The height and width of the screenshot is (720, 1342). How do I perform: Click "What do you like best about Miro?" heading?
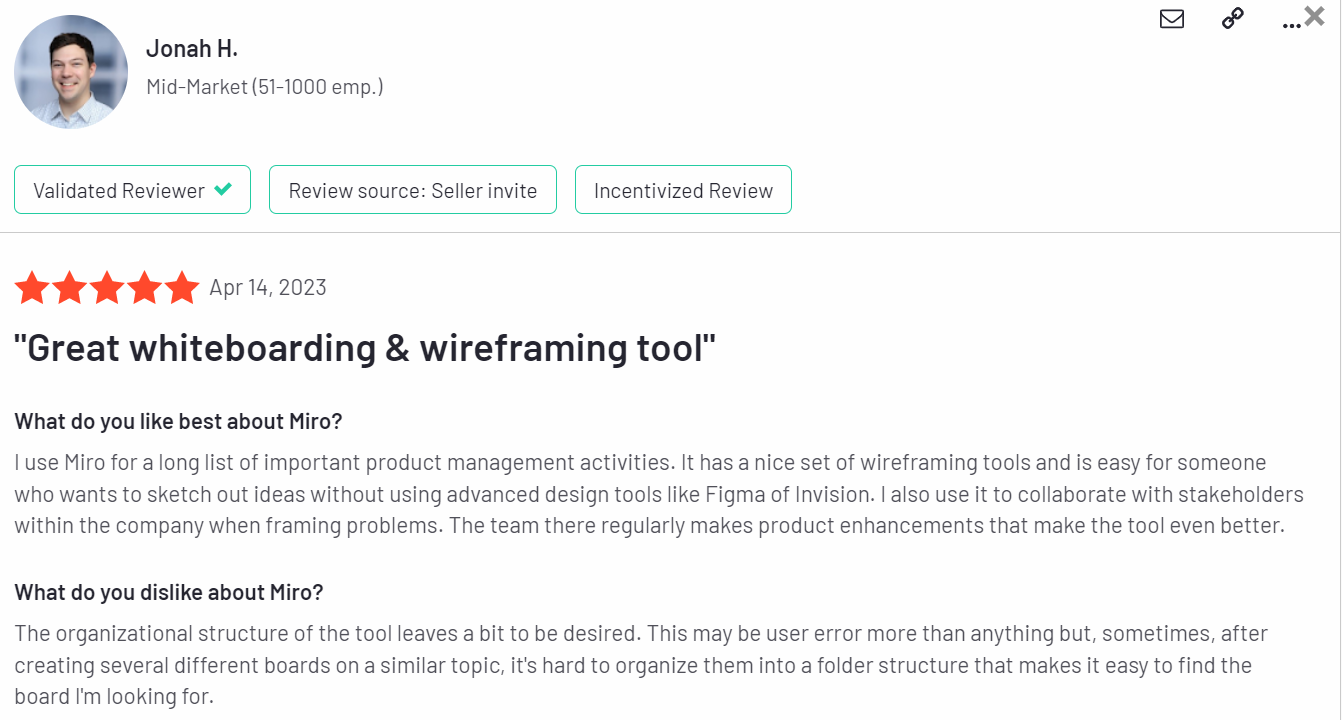(x=178, y=422)
